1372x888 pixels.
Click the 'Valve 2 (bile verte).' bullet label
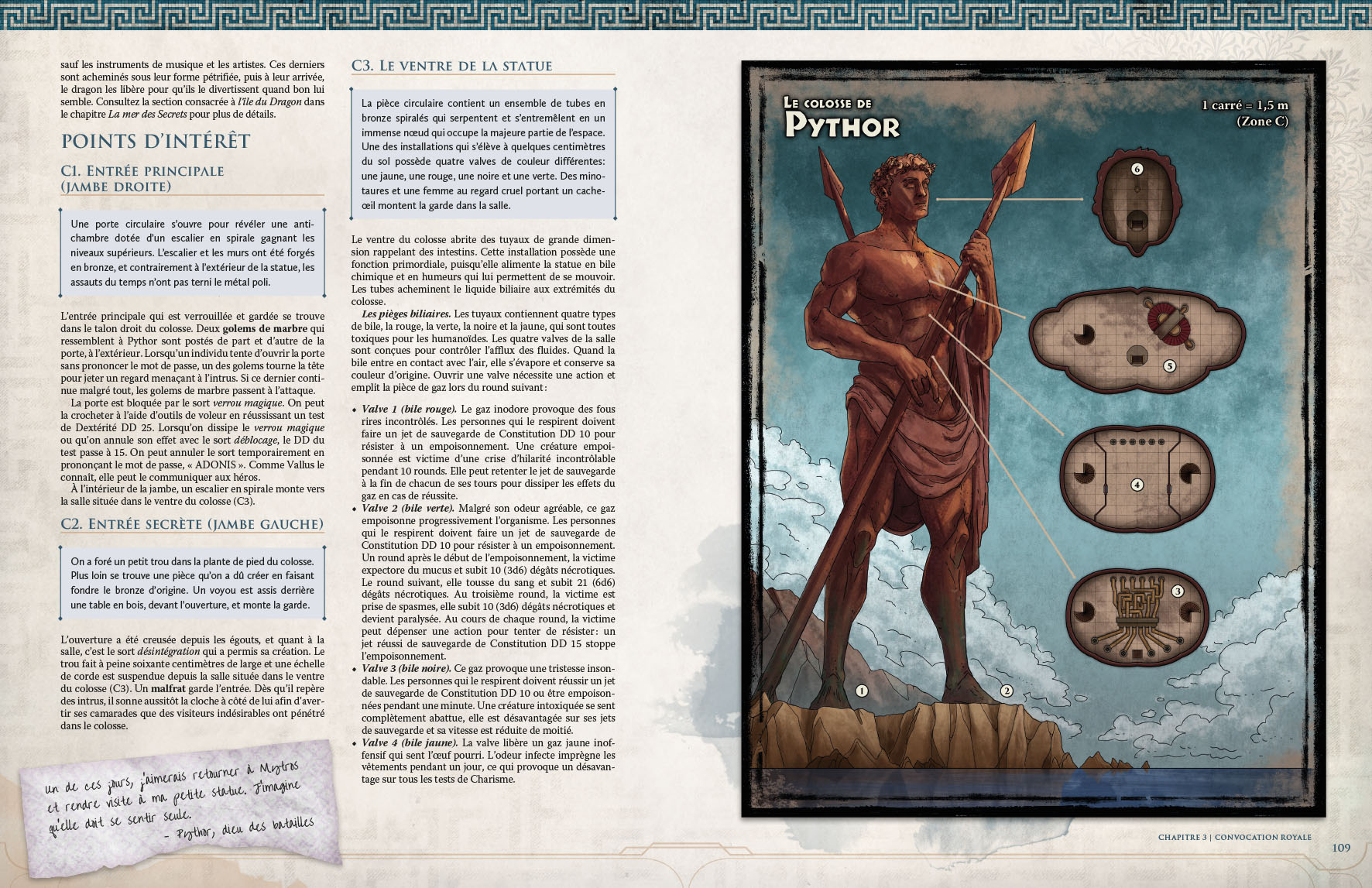[x=408, y=508]
